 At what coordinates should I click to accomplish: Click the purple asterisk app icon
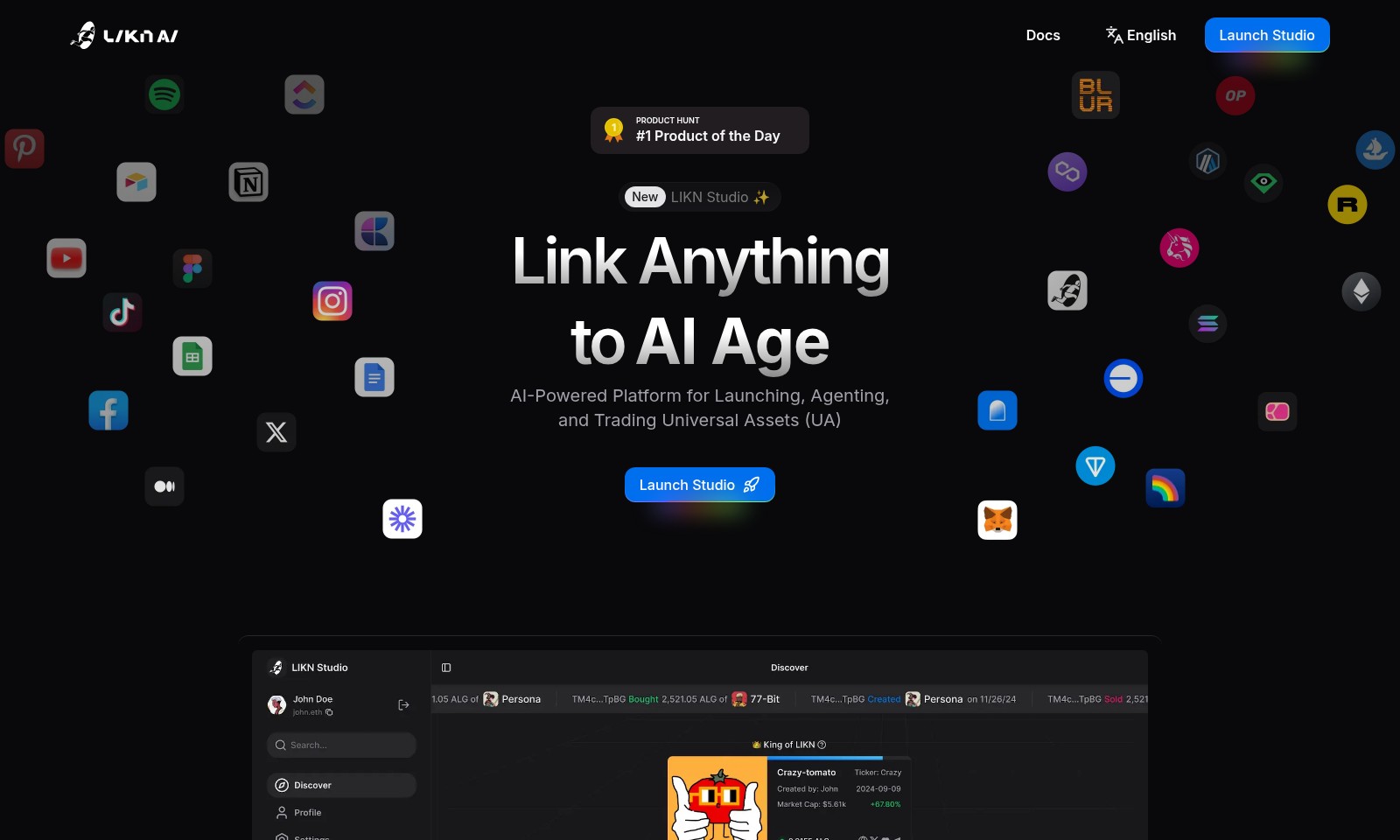402,519
